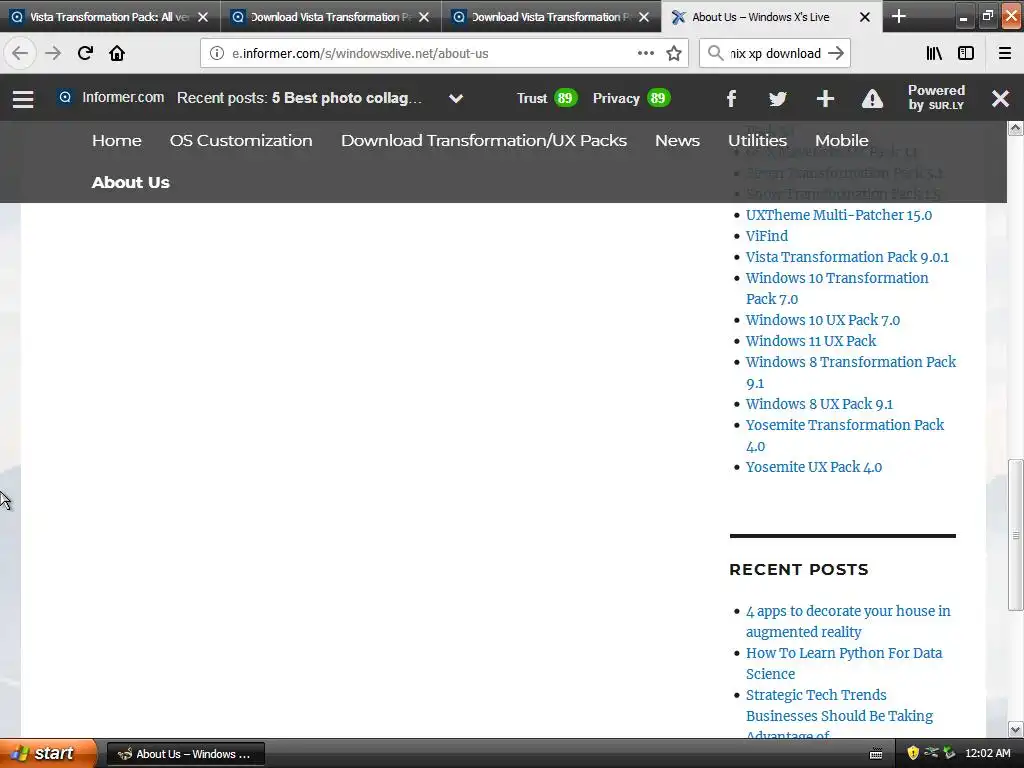This screenshot has width=1024, height=768.
Task: Open Yosemite Transformation Pack 4.0 link
Action: click(845, 436)
